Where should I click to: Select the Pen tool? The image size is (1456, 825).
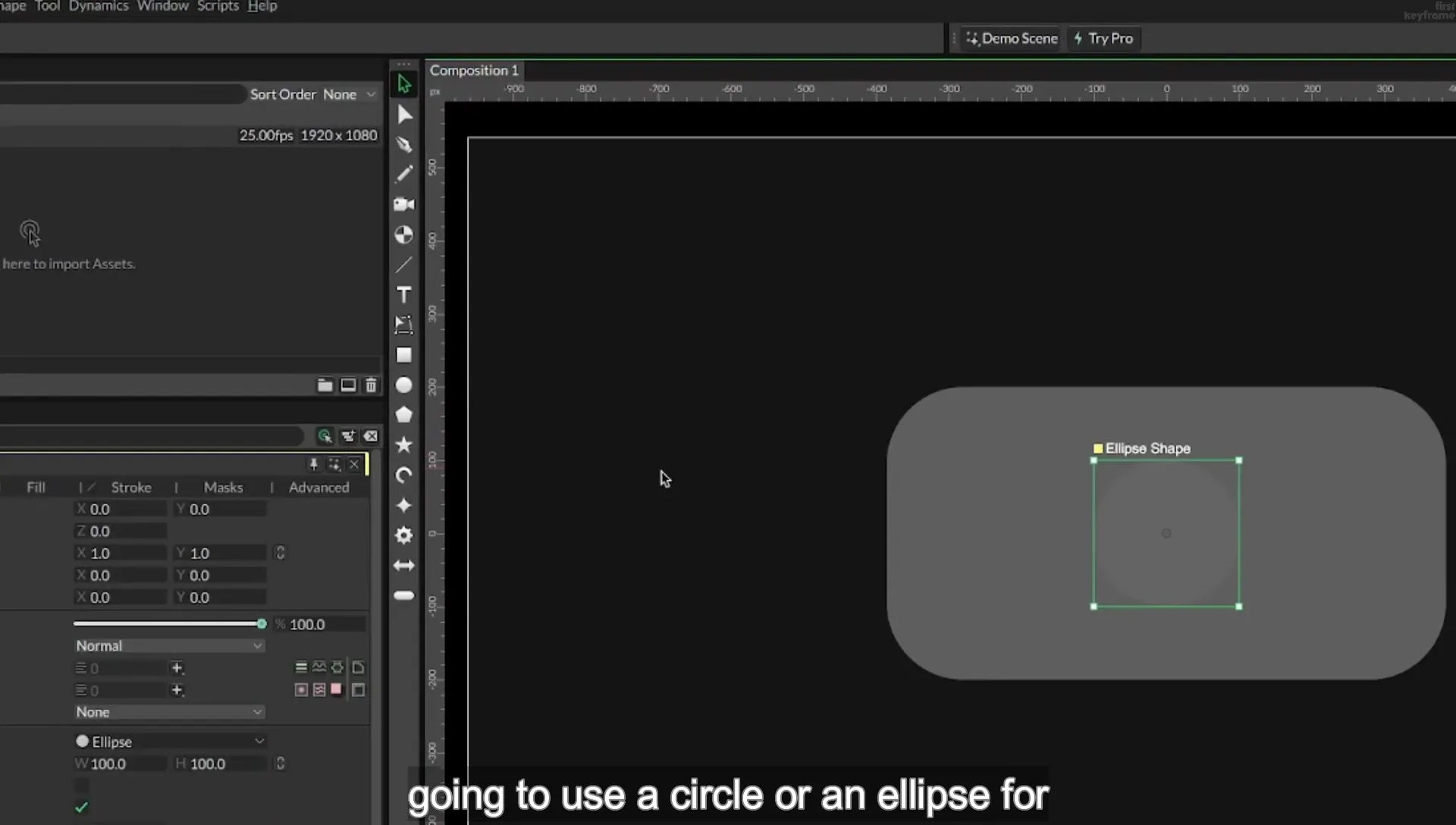tap(404, 144)
